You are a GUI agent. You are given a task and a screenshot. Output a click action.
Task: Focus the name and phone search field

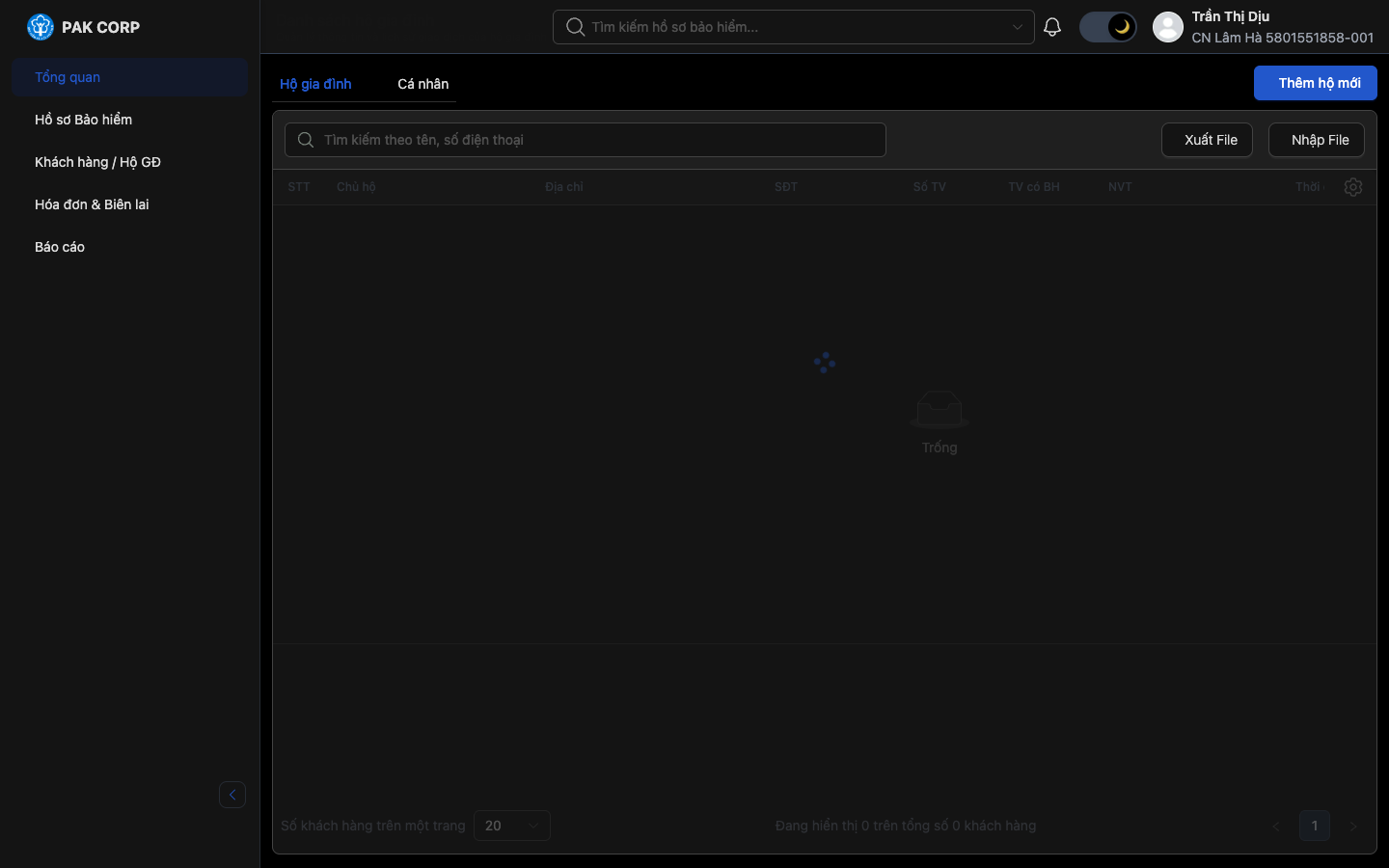(586, 140)
